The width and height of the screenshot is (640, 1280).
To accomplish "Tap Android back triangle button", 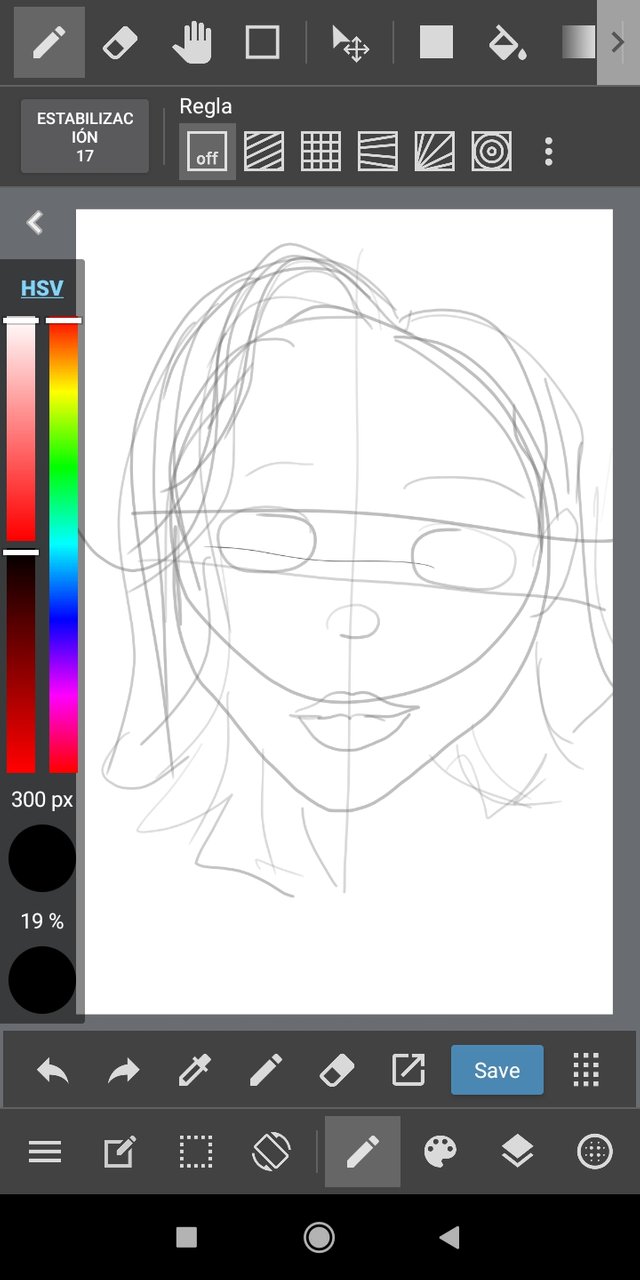I will (450, 1237).
